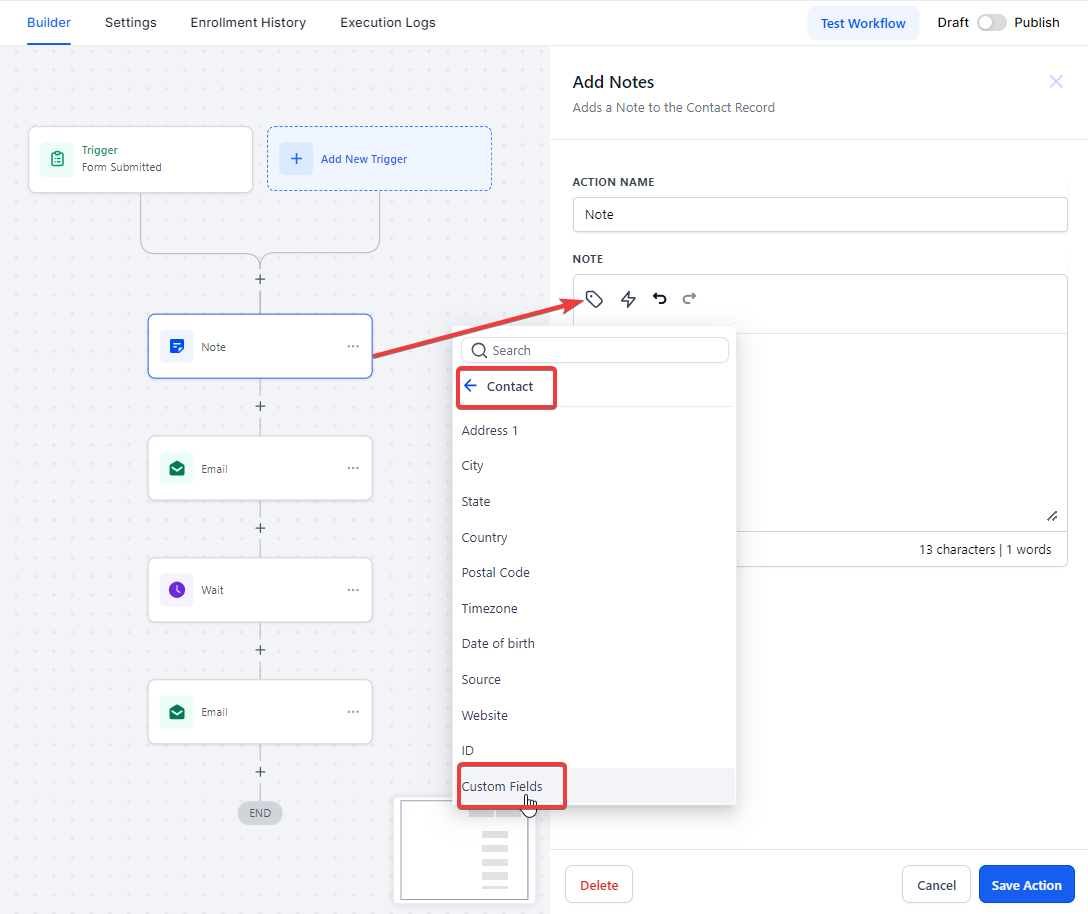Click the Save Action button

[1026, 885]
